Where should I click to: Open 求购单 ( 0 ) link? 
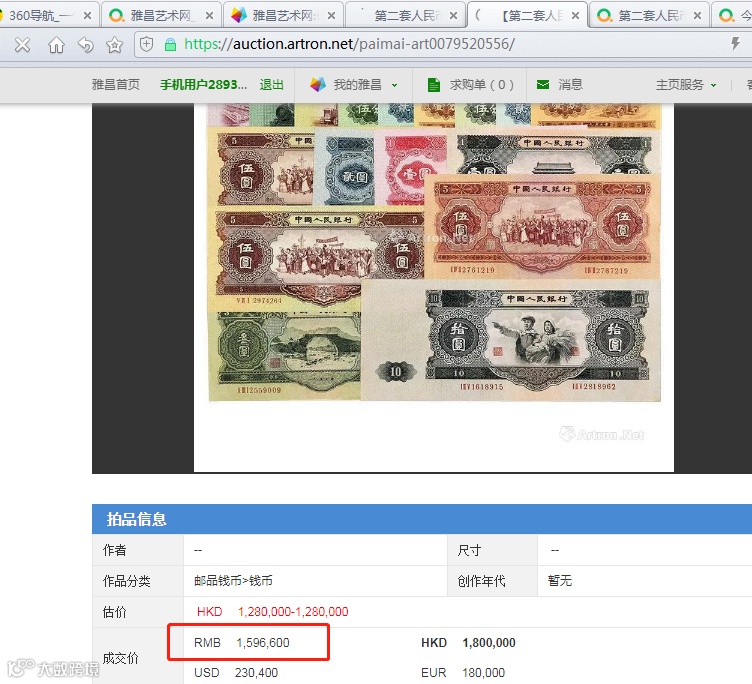point(482,85)
